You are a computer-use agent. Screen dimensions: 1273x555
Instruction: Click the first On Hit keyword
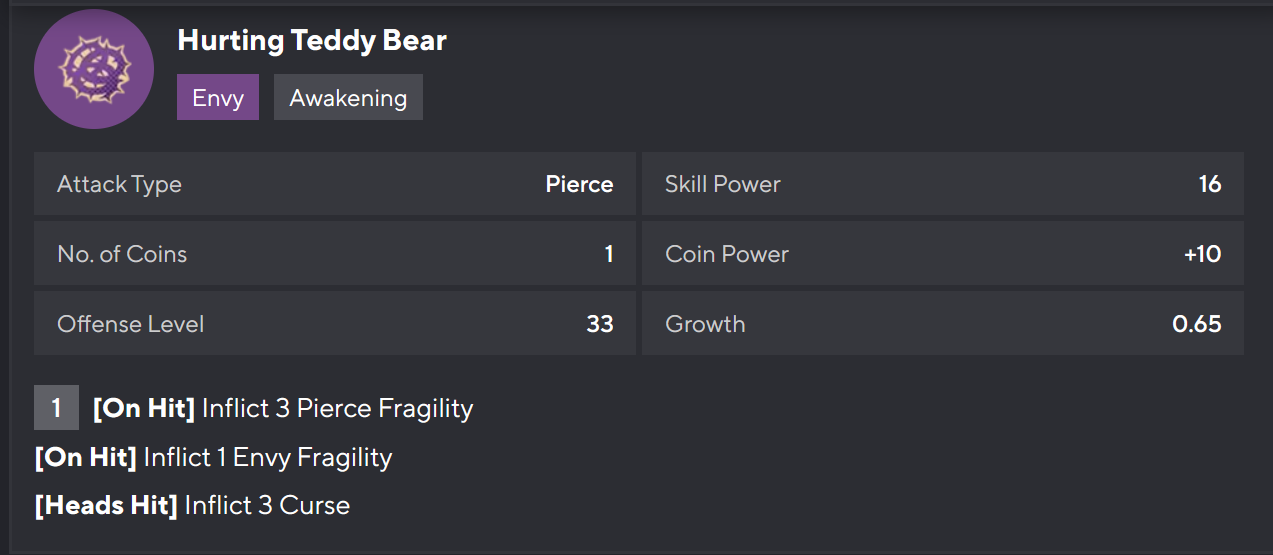144,408
